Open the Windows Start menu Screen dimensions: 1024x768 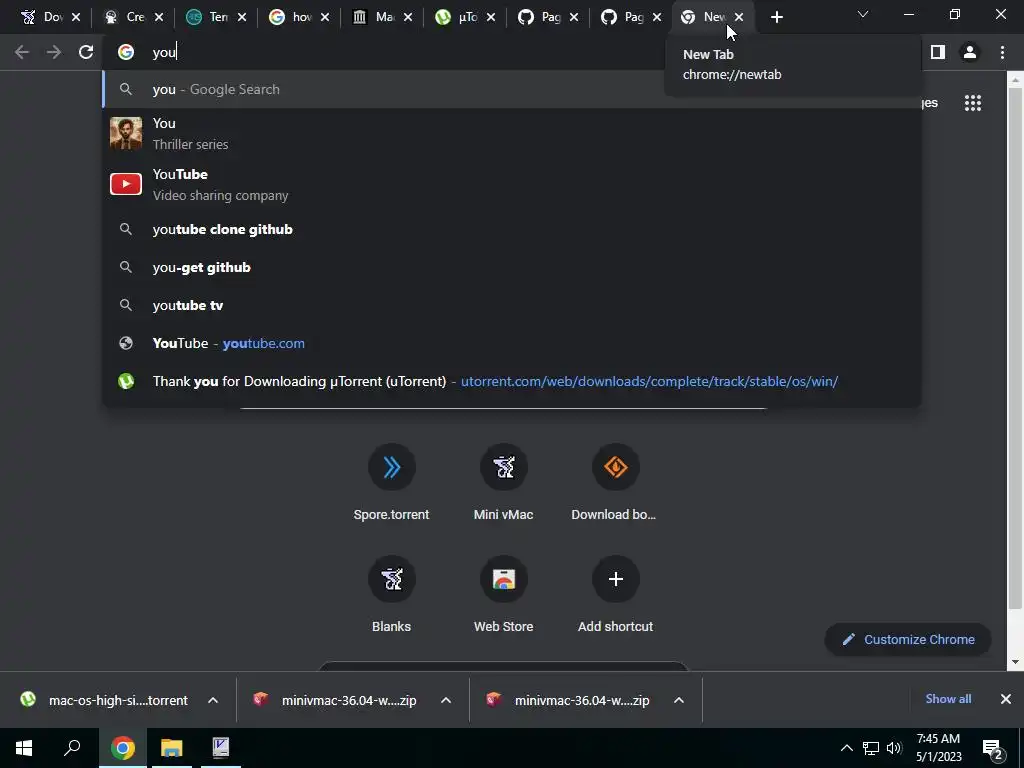pyautogui.click(x=24, y=748)
